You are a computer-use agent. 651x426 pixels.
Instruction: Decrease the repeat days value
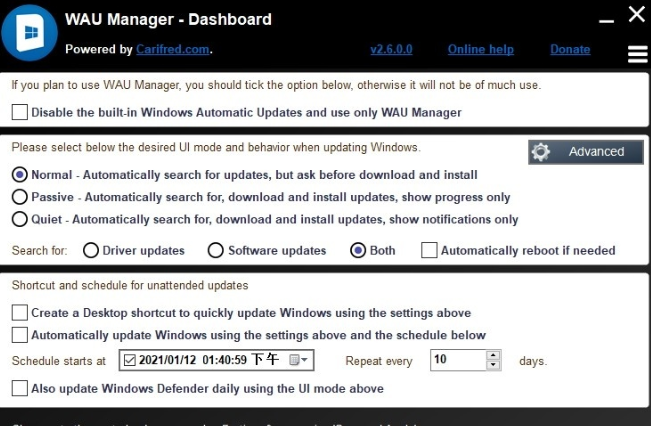click(493, 365)
